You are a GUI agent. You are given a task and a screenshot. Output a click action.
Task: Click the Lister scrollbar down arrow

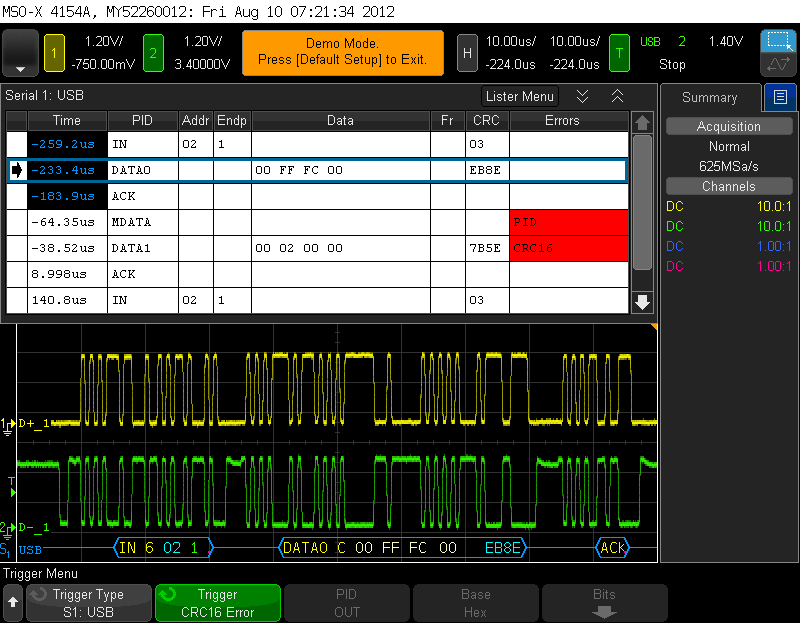(641, 301)
